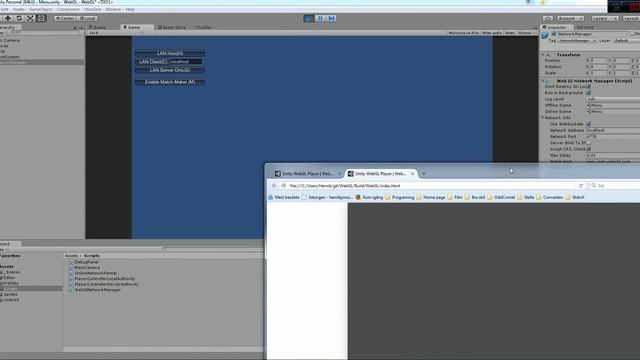Click the LAN Host(H) button in Game view

(170, 53)
